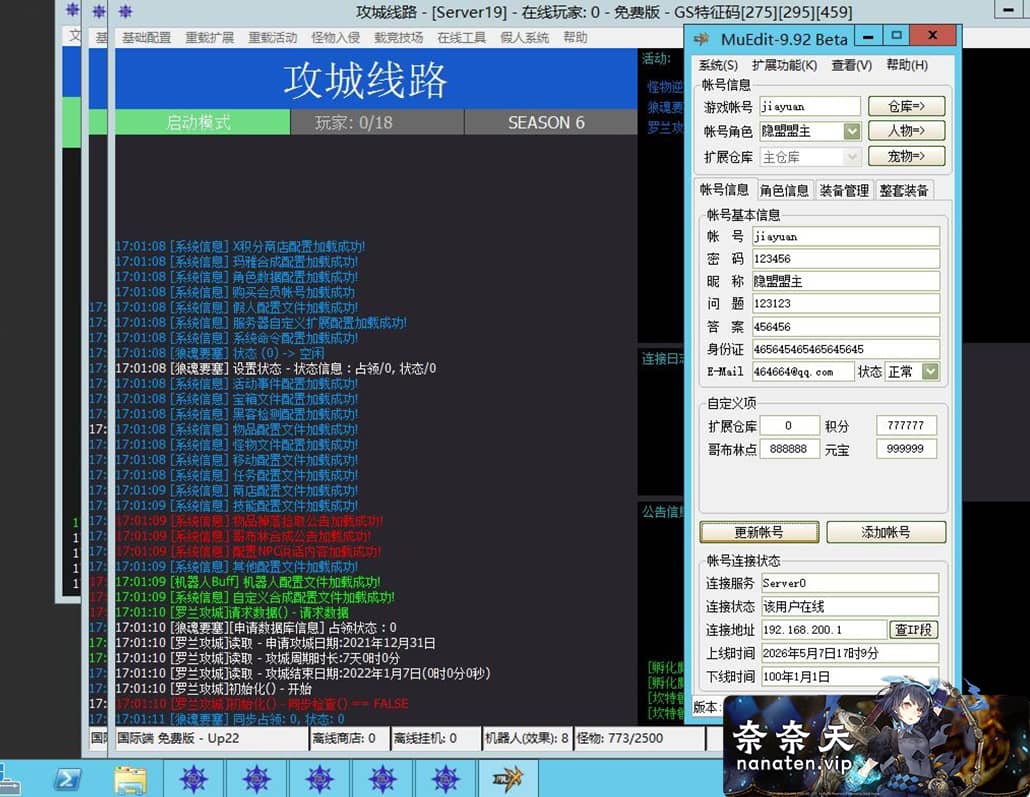
Task: Click the 哥布林点 field showing 888888
Action: [790, 449]
